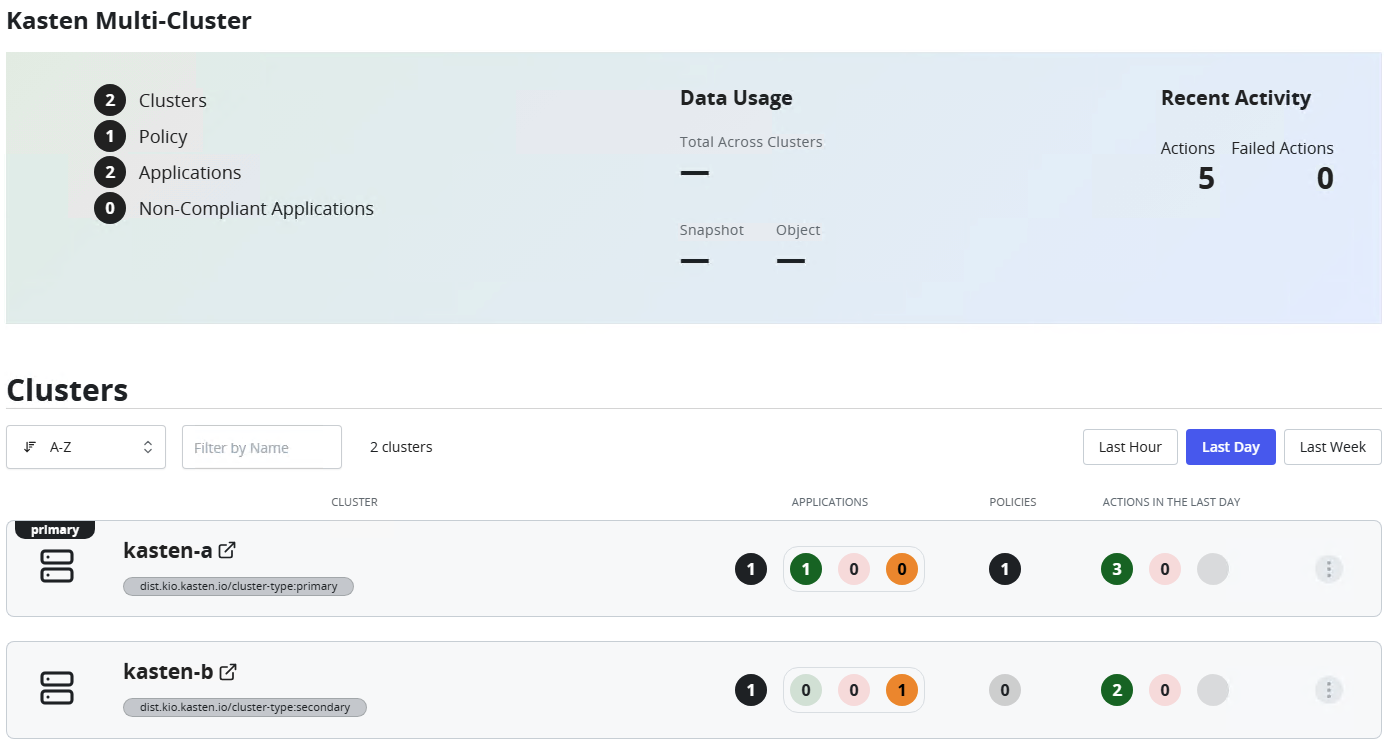Click the kasten-a server cluster icon
Screen dimensions: 1388x749
point(57,566)
